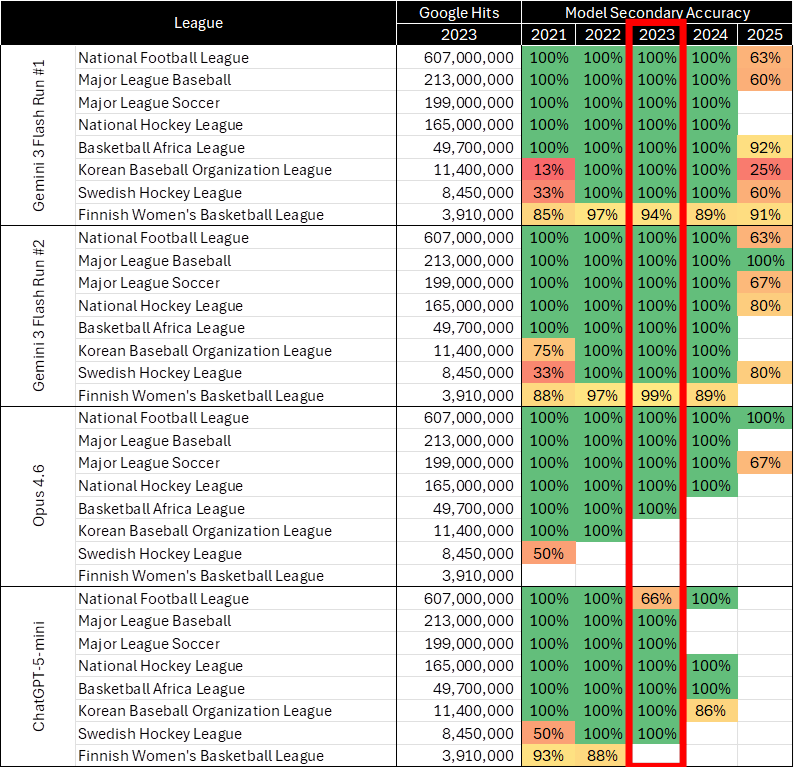Image resolution: width=794 pixels, height=768 pixels.
Task: Click National Hockey League name in ChatGPT-5-mini group
Action: pos(161,666)
